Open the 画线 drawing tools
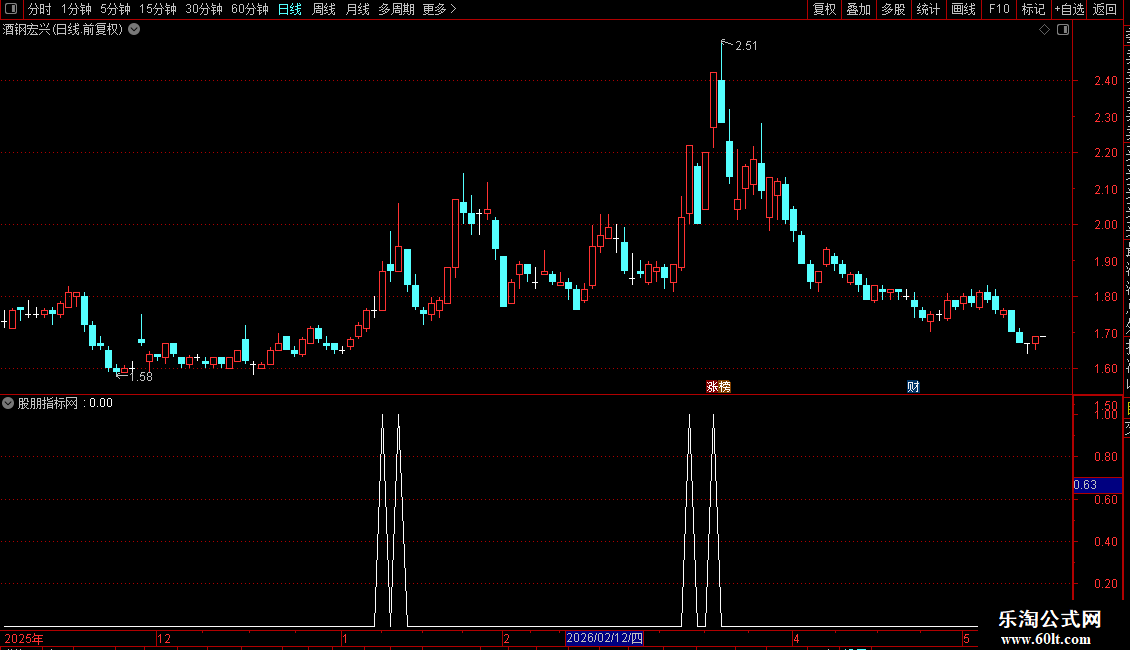Image resolution: width=1130 pixels, height=650 pixels. (963, 9)
